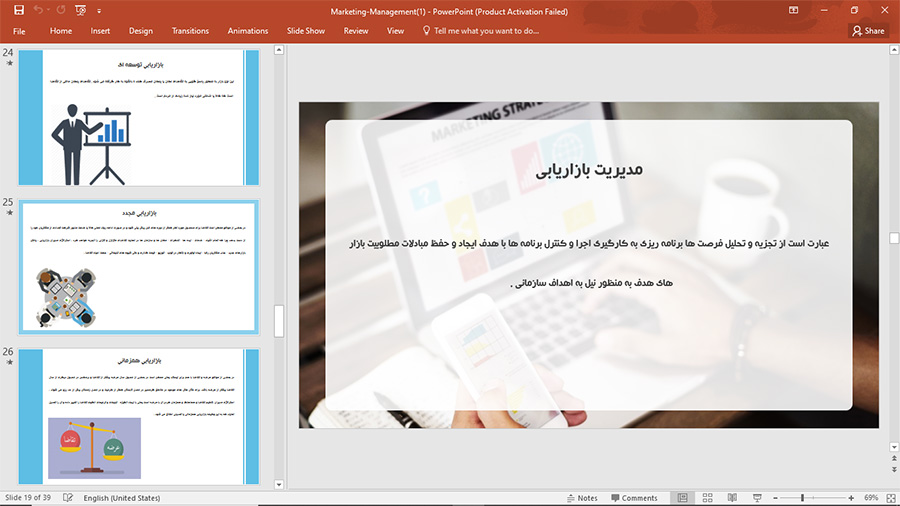This screenshot has height=506, width=900.
Task: Open Reading View from the status bar
Action: (732, 497)
